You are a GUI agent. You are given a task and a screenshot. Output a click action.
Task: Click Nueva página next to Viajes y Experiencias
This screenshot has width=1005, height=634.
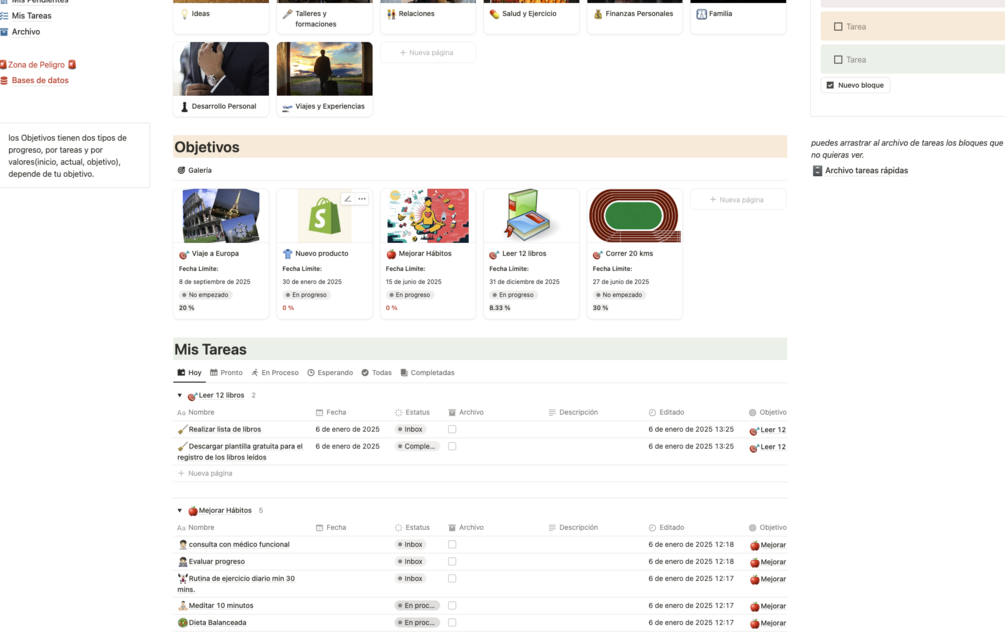pos(428,53)
